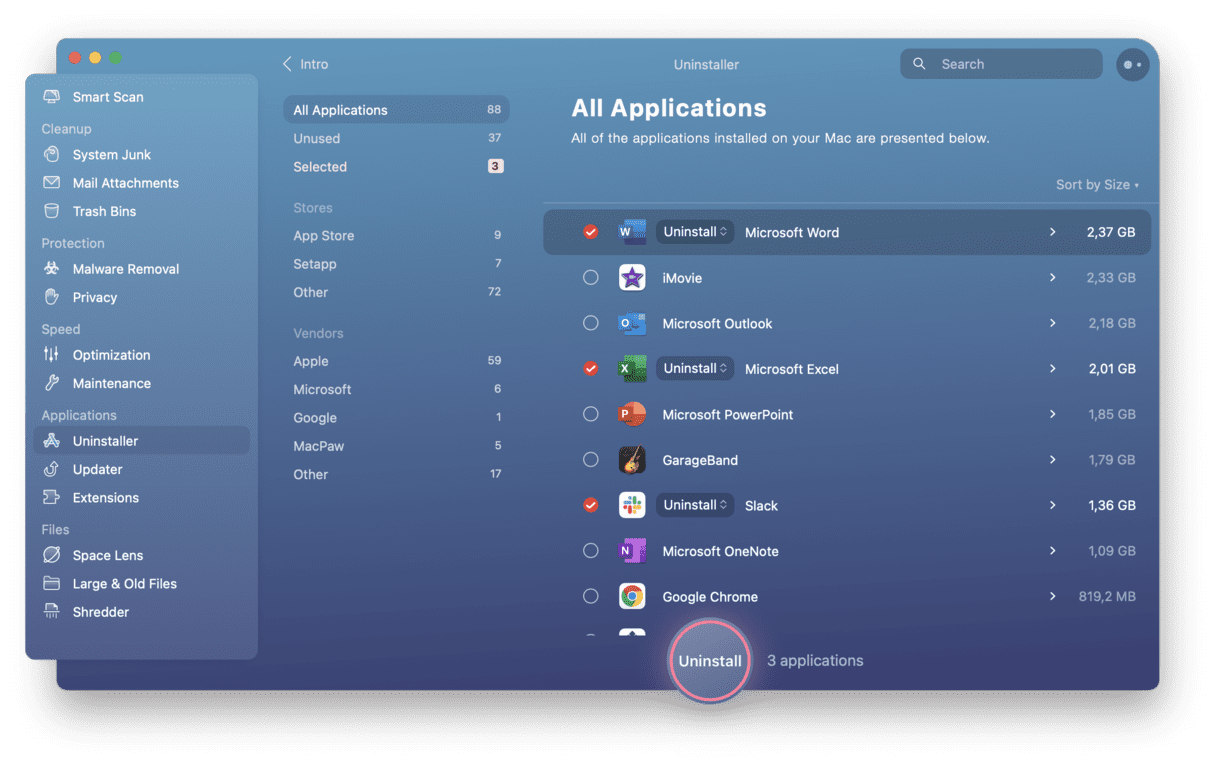Show the Selected apps category
The width and height of the screenshot is (1216, 765).
[396, 167]
